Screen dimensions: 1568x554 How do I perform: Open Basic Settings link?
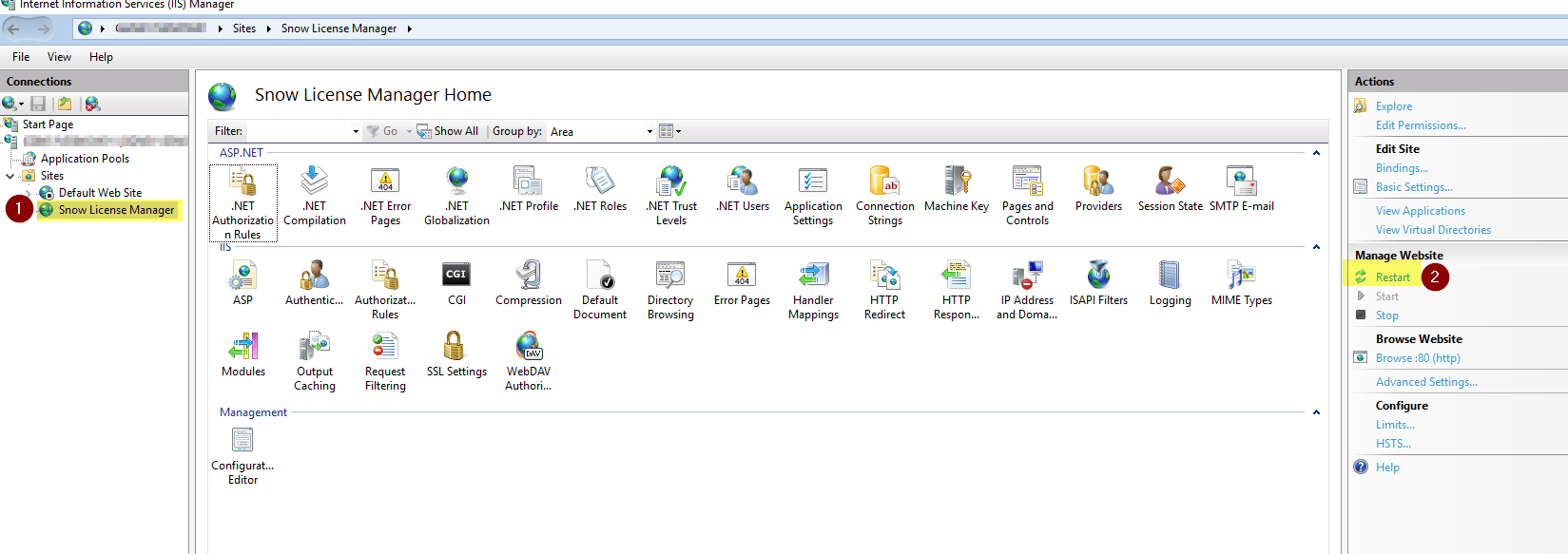pos(1414,187)
